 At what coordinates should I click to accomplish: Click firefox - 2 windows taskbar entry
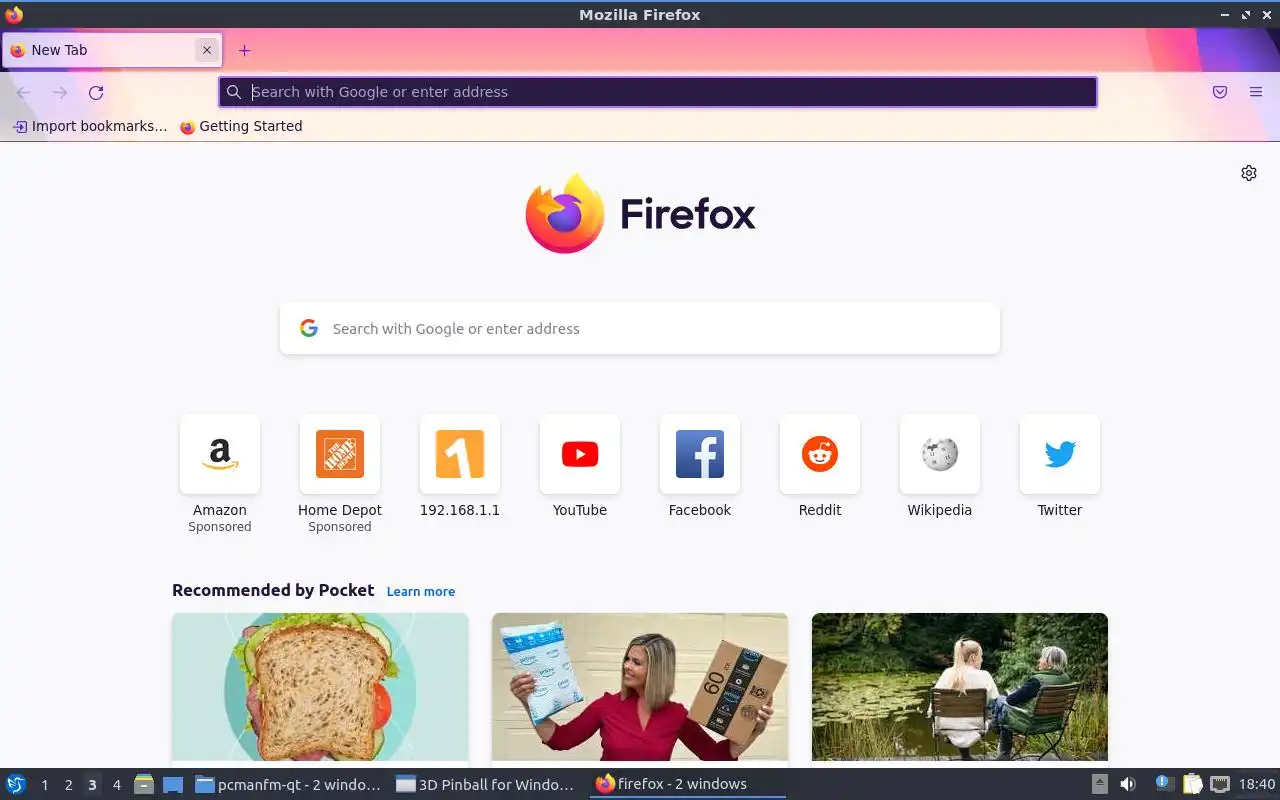(x=686, y=784)
